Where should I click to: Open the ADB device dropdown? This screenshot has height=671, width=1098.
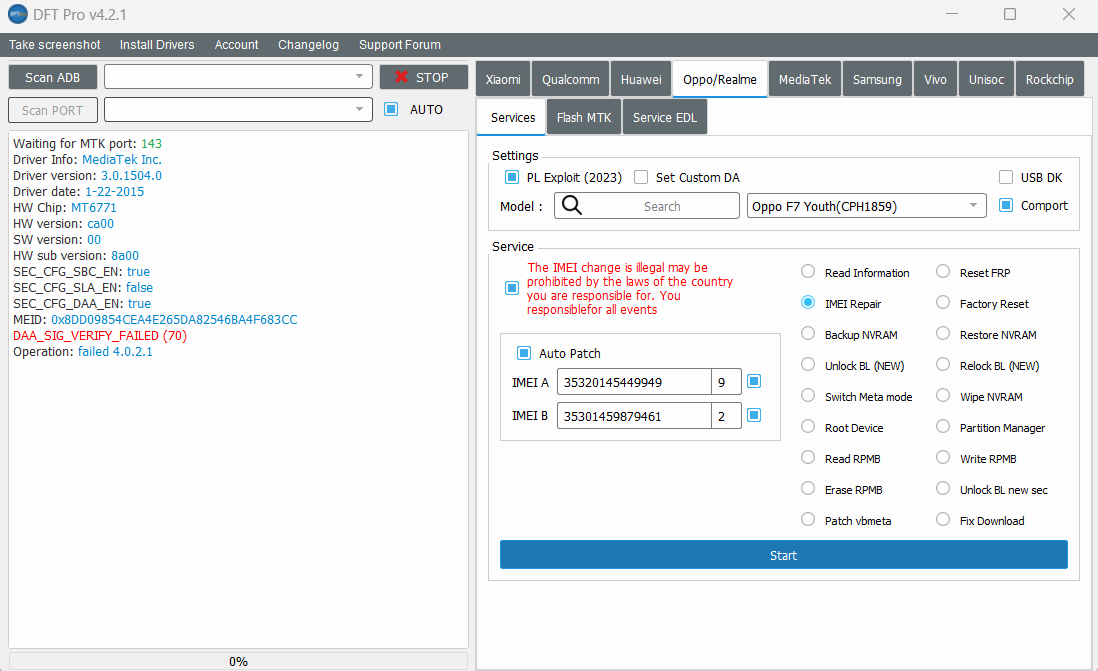238,76
